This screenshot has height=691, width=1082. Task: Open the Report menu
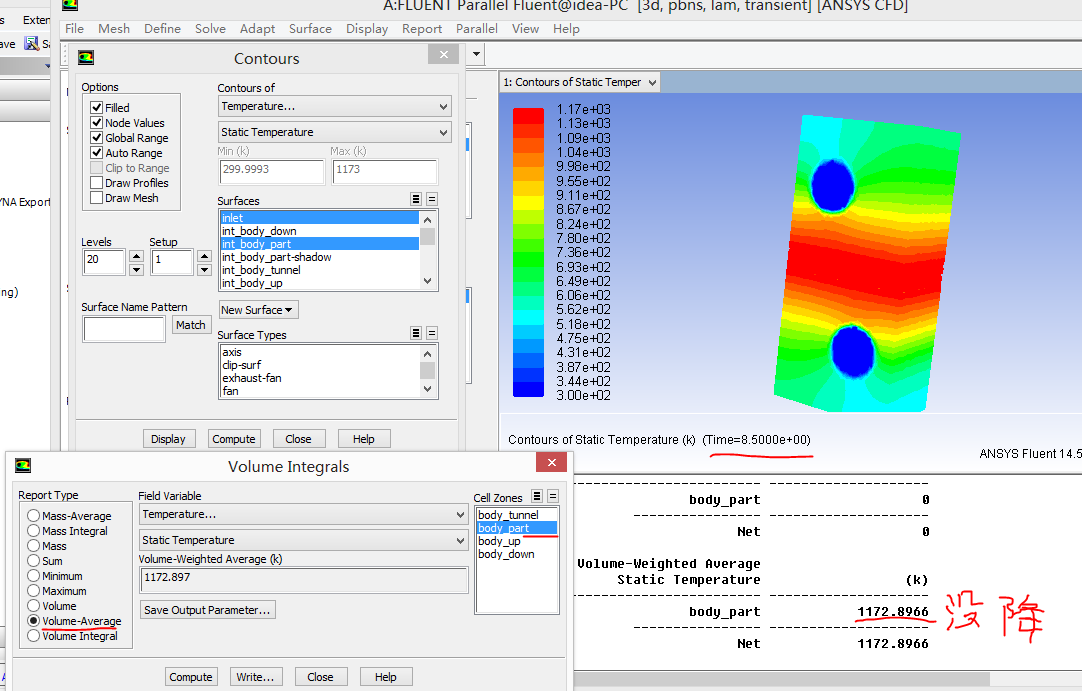pyautogui.click(x=422, y=29)
